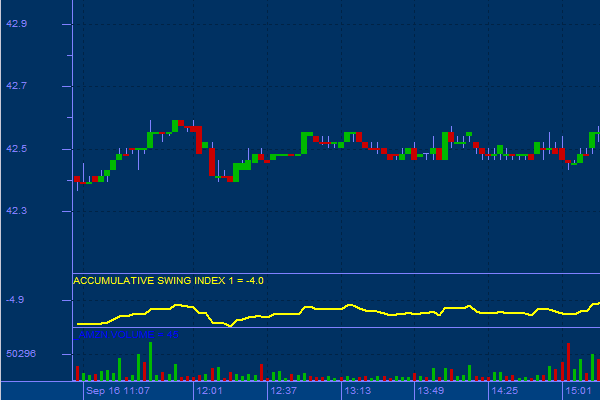Click the 42.9 price axis label
The height and width of the screenshot is (400, 600).
(x=16, y=24)
